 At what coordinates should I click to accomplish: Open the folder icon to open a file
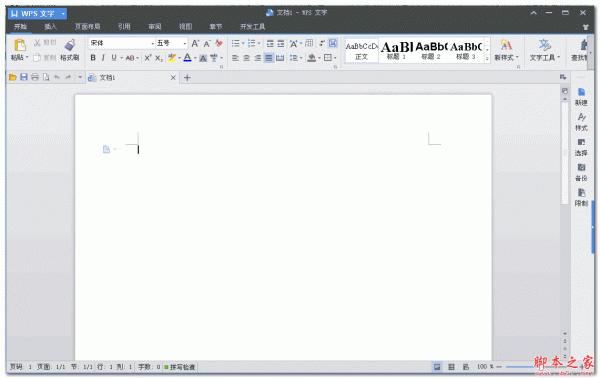point(13,77)
